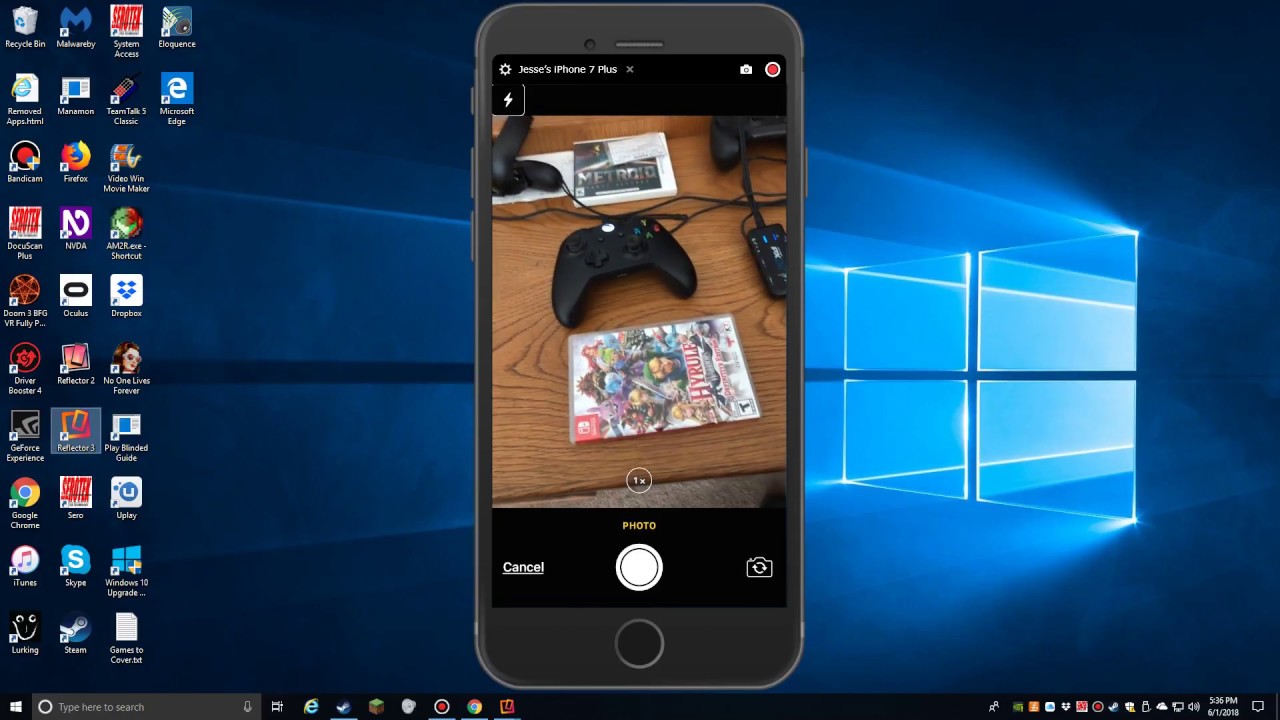Open Oculus desktop shortcut
The image size is (1280, 720).
point(76,295)
